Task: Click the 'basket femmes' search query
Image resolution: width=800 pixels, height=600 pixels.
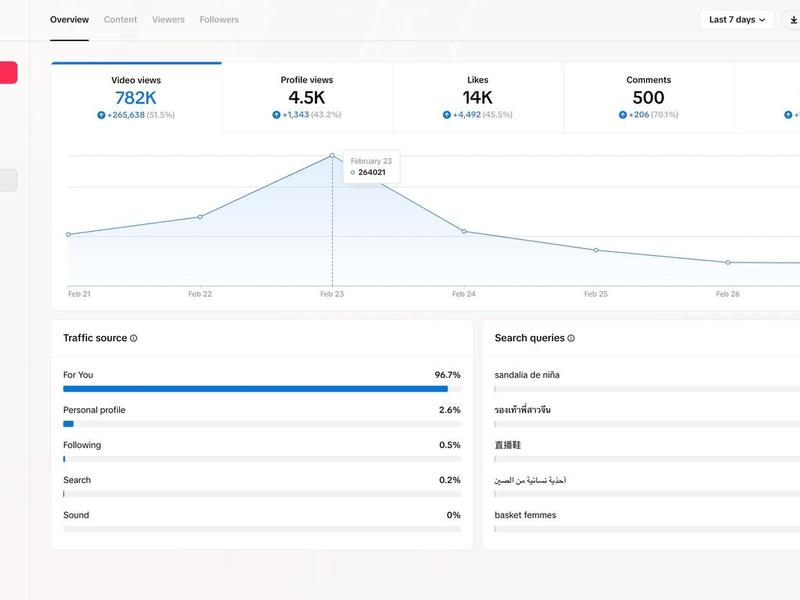Action: point(526,515)
